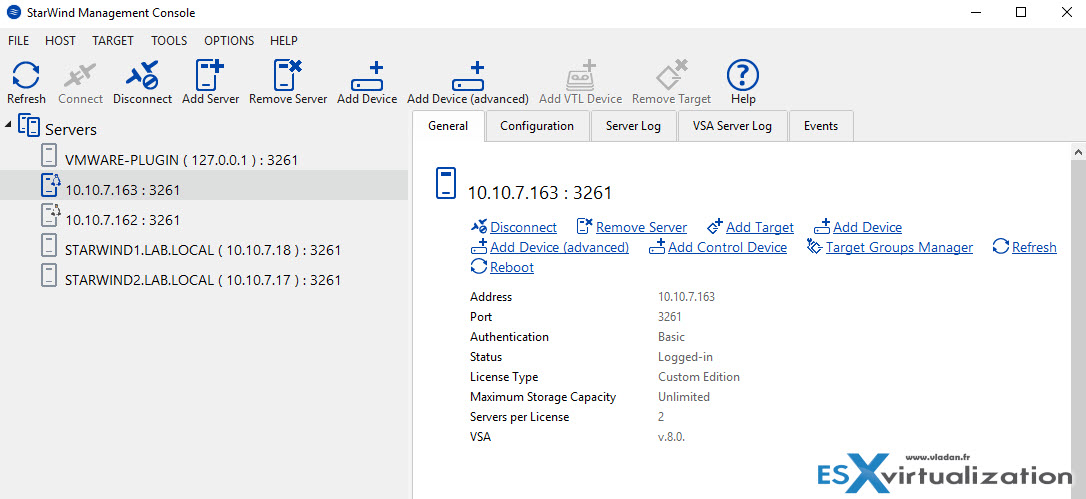
Task: Click Remove Server toolbar icon
Action: (x=288, y=75)
